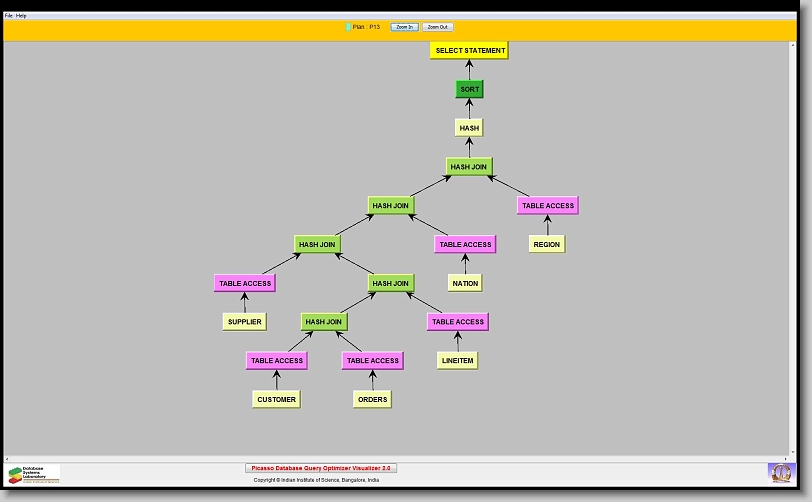
Task: Click the plan color swatch beside Plan P13
Action: [348, 27]
